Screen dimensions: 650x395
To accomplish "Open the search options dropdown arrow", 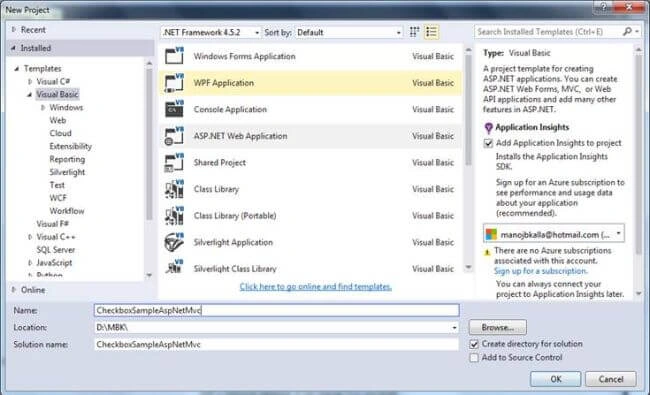I will click(637, 32).
